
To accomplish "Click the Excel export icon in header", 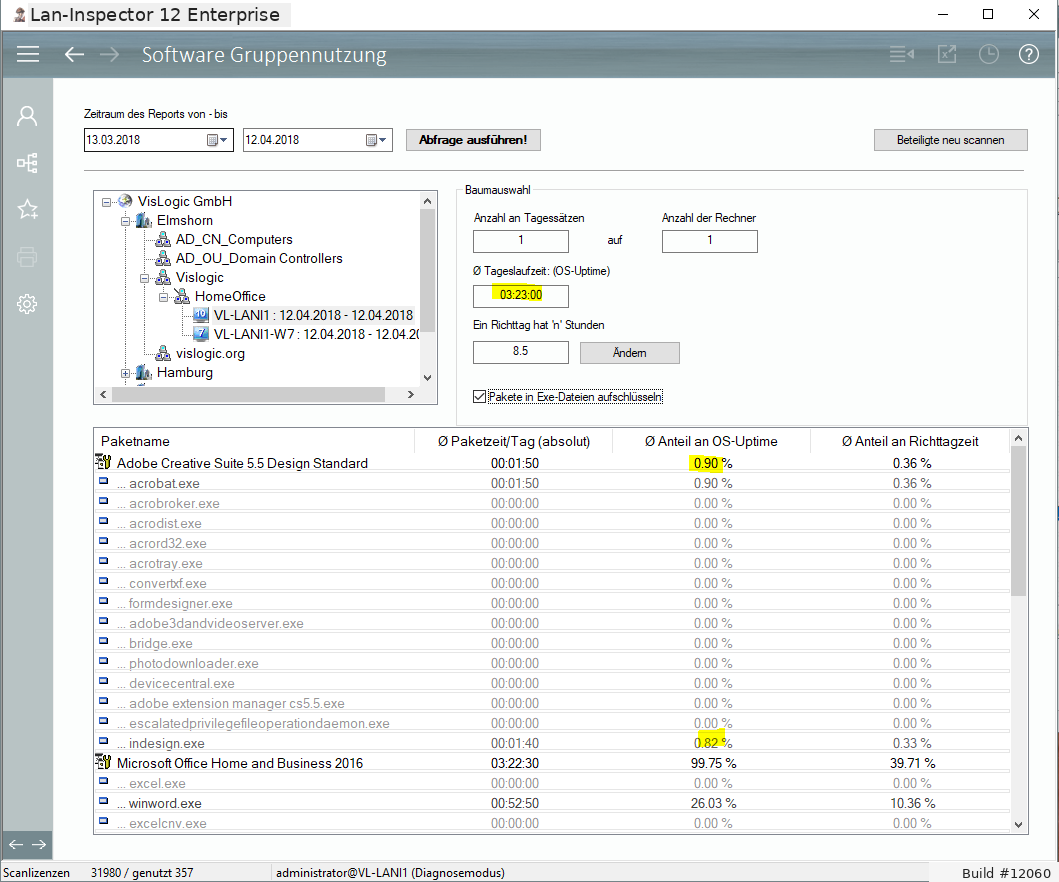I will 947,54.
